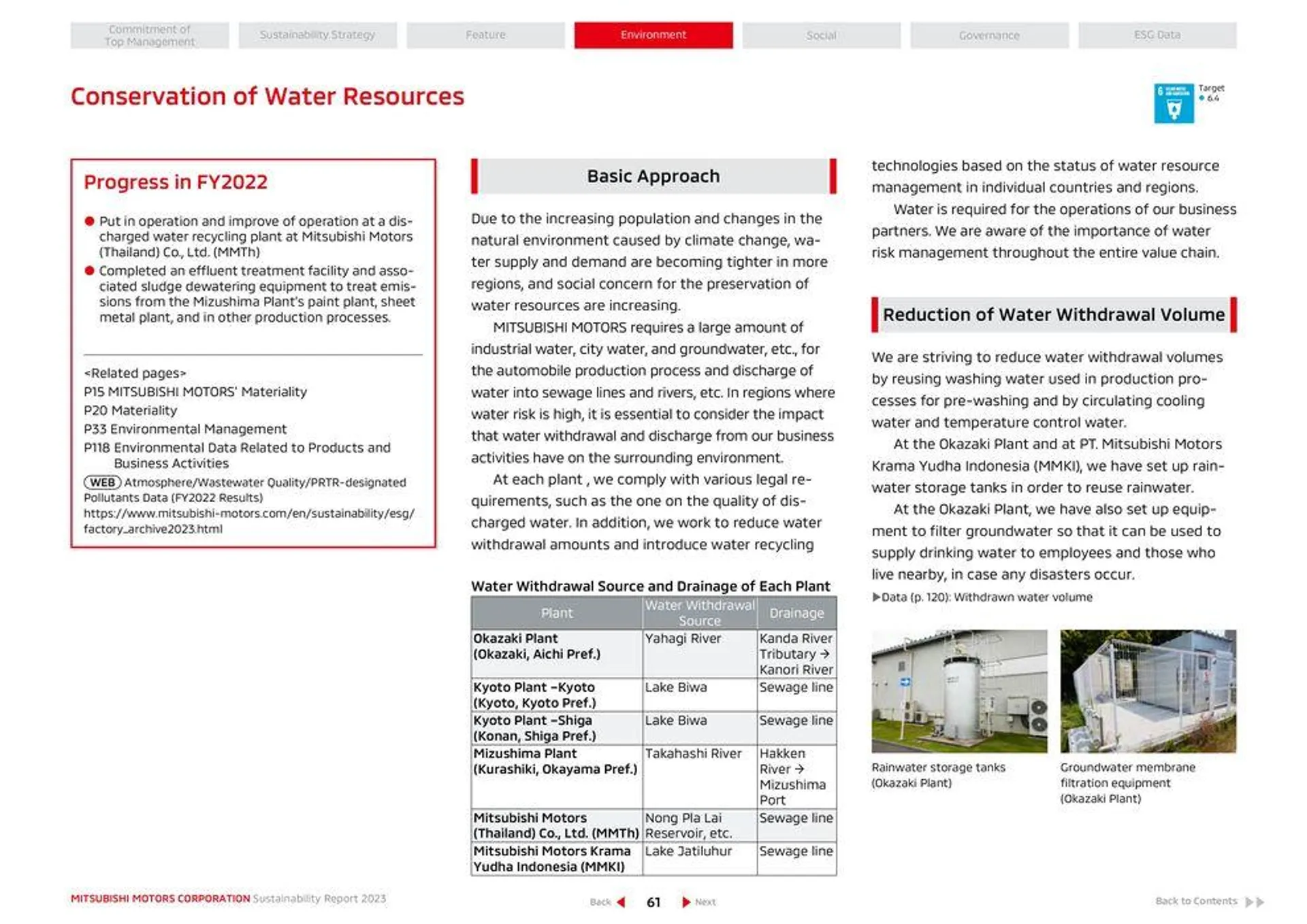The height and width of the screenshot is (924, 1307).
Task: Click the Groundwater membrane filtration equipment photo
Action: tap(1148, 691)
